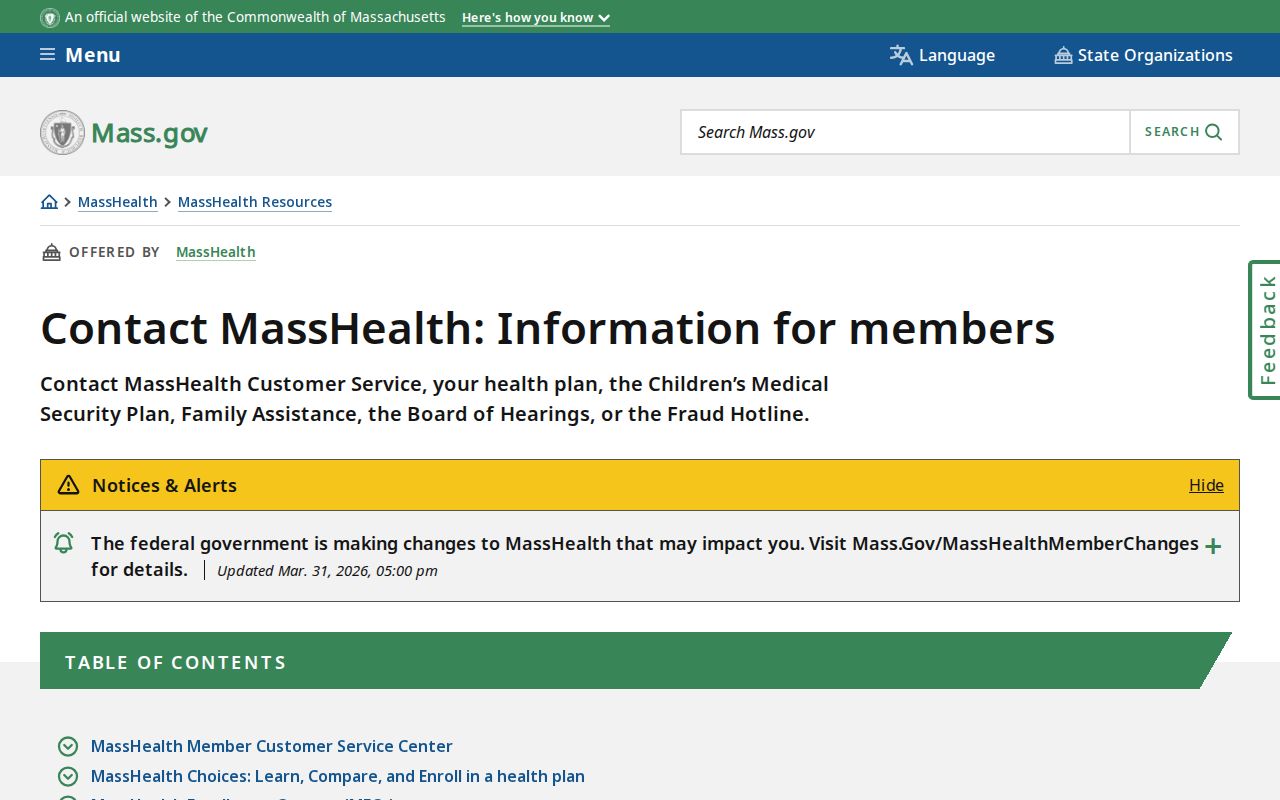Go to home via breadcrumb house icon
Viewport: 1280px width, 800px height.
click(49, 202)
